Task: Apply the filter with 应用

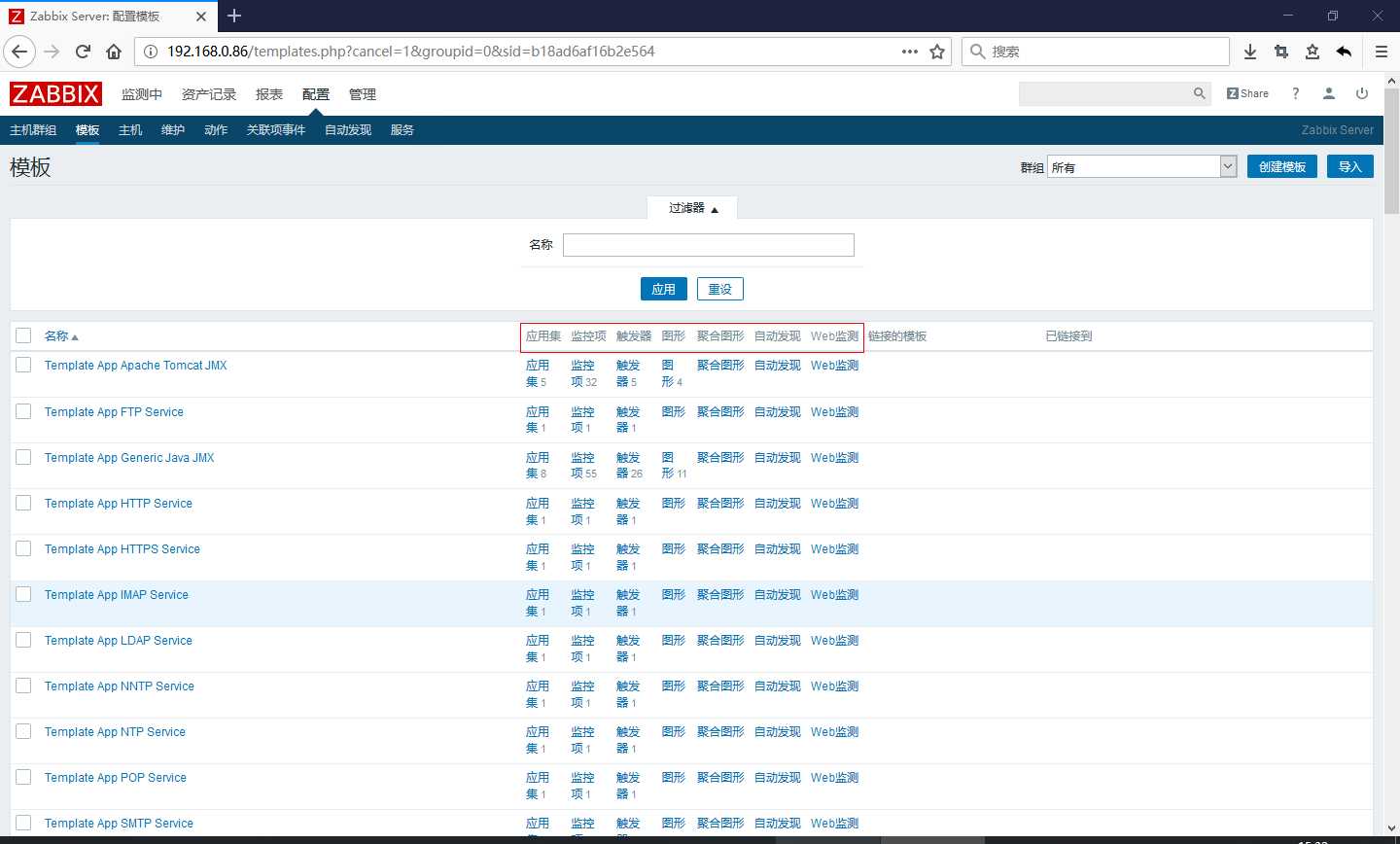Action: coord(664,289)
